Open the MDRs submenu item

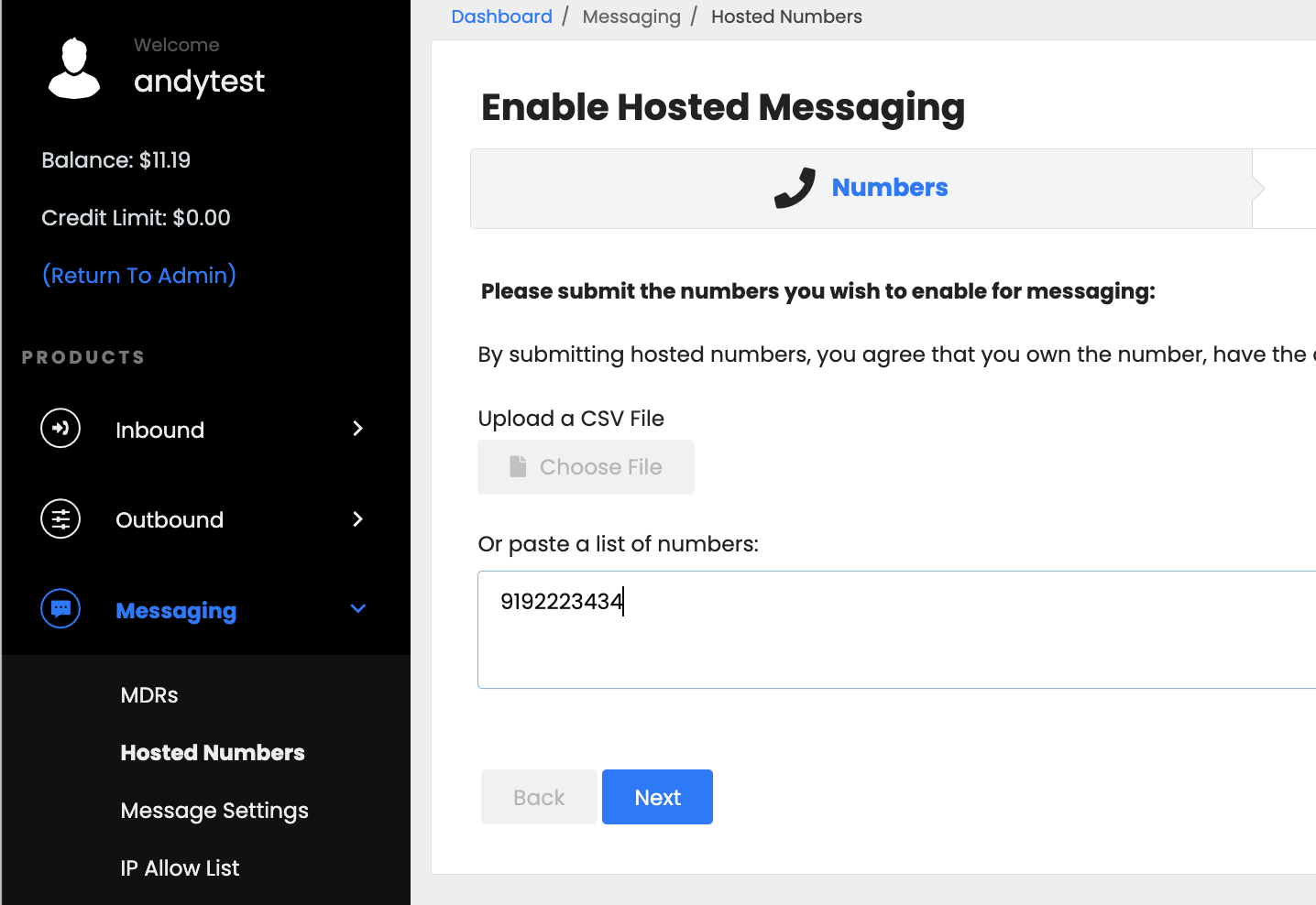click(149, 695)
